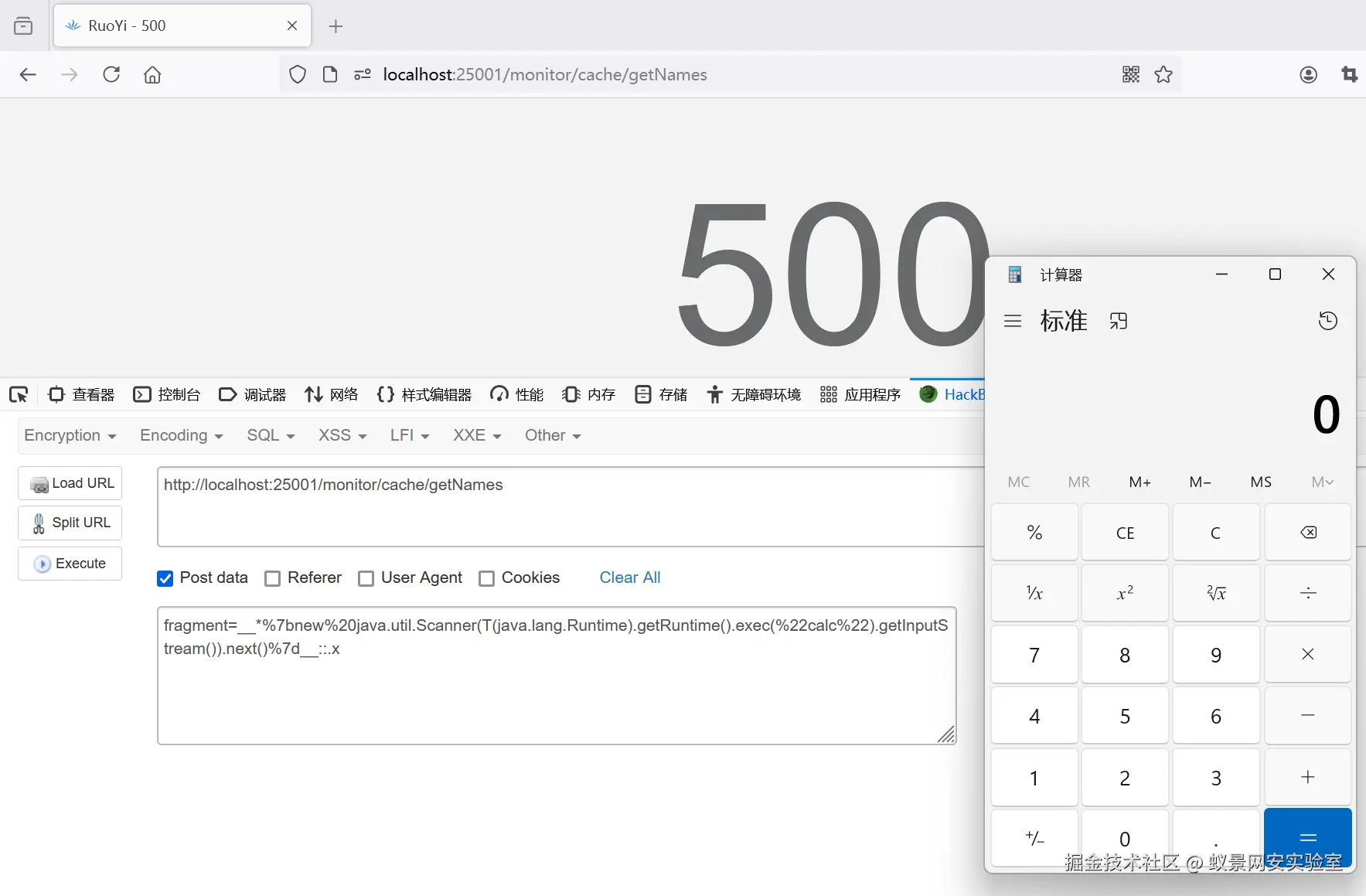Open the site permissions icon in address bar
Screen dimensions: 1366x896
pos(363,74)
